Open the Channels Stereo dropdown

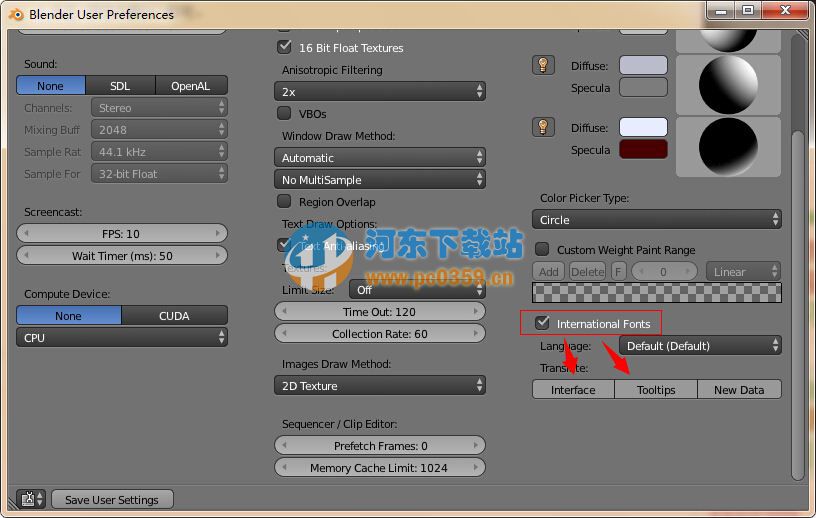point(159,108)
